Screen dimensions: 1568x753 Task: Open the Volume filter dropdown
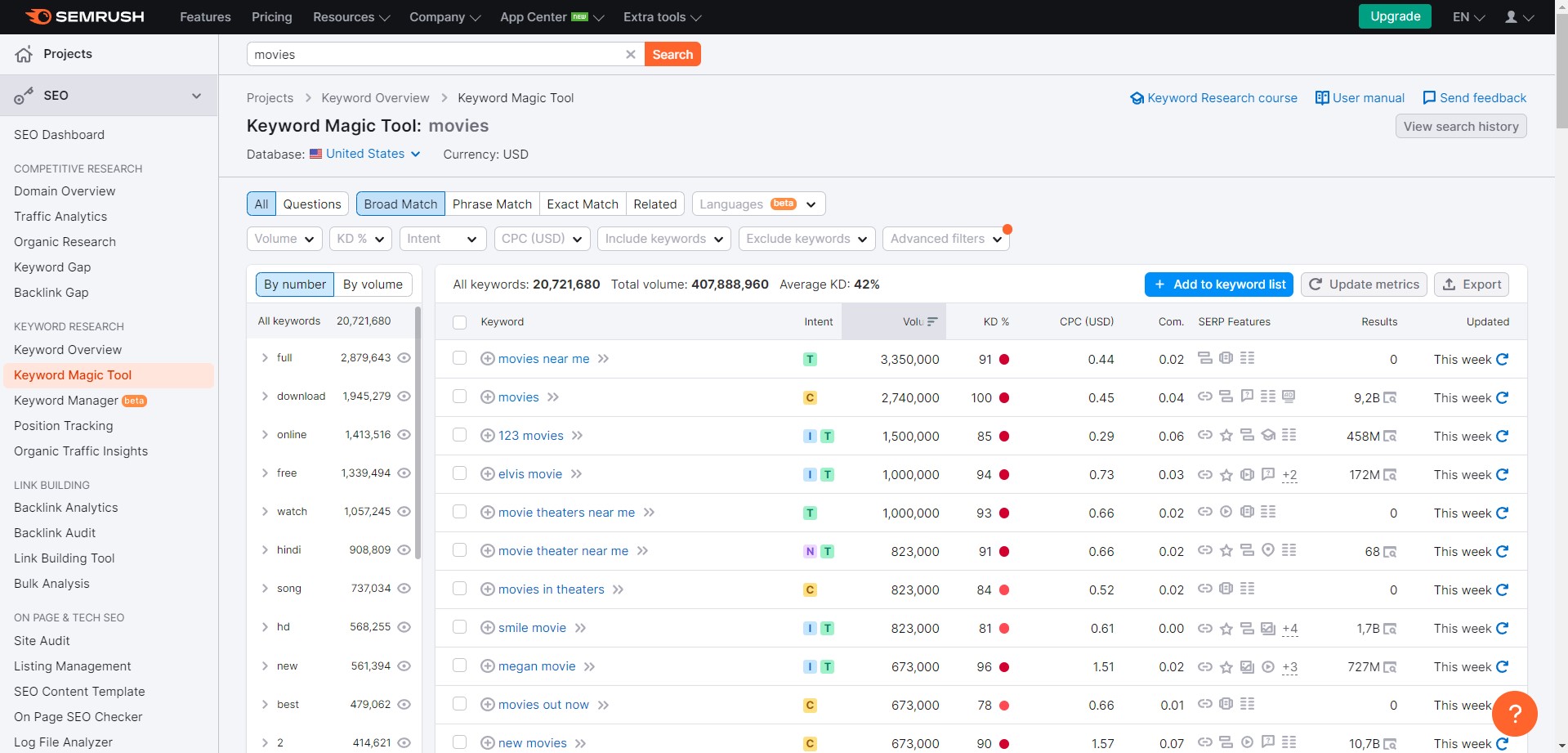(x=284, y=239)
